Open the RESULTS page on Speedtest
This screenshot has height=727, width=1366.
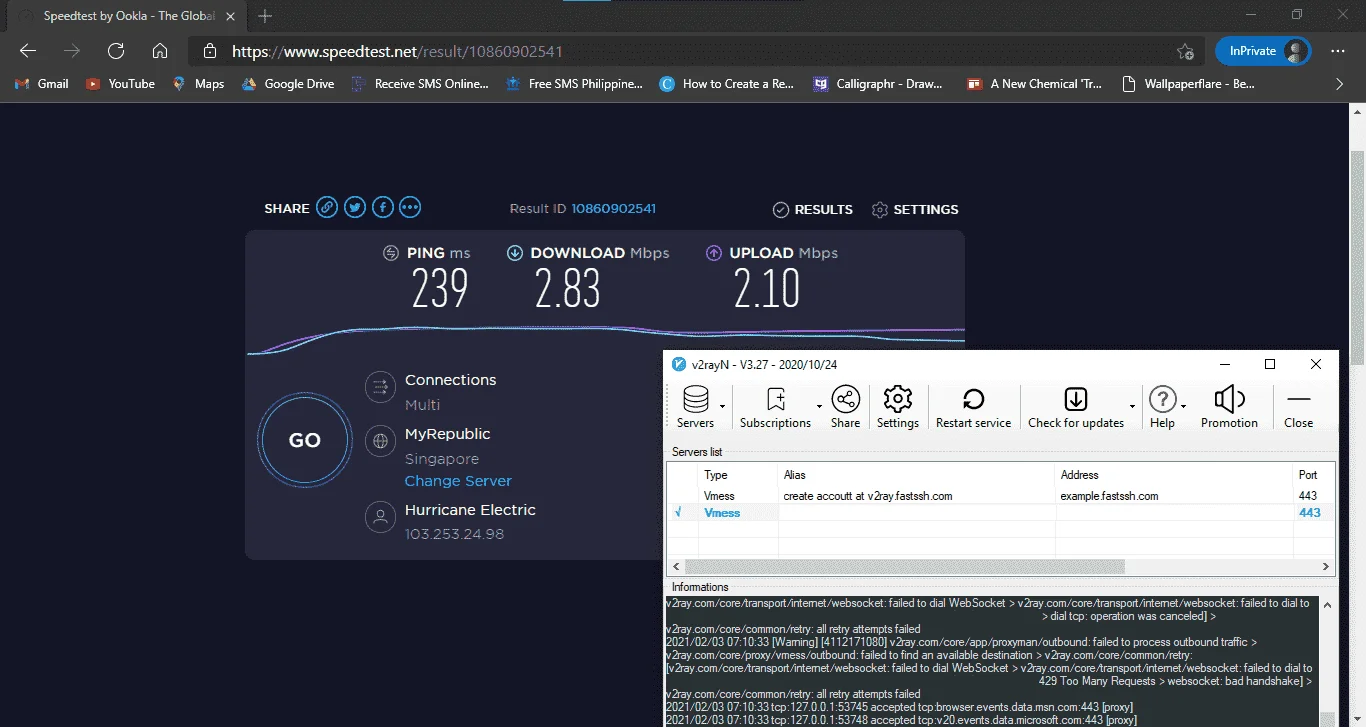(x=813, y=209)
